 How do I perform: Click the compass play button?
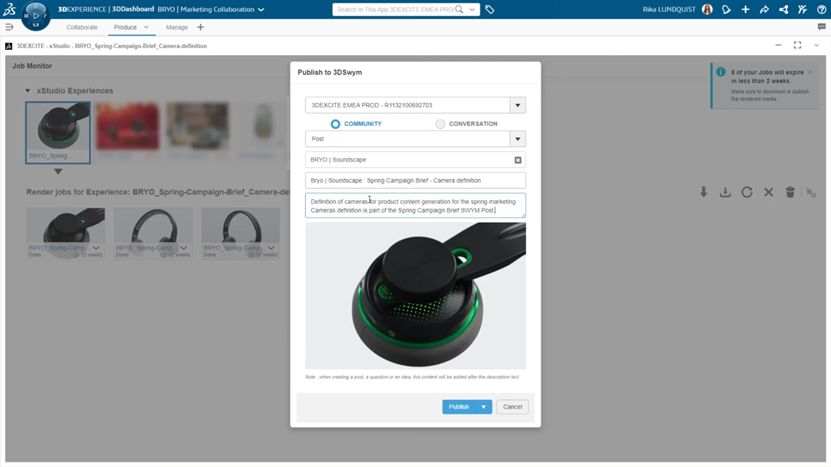tap(36, 15)
